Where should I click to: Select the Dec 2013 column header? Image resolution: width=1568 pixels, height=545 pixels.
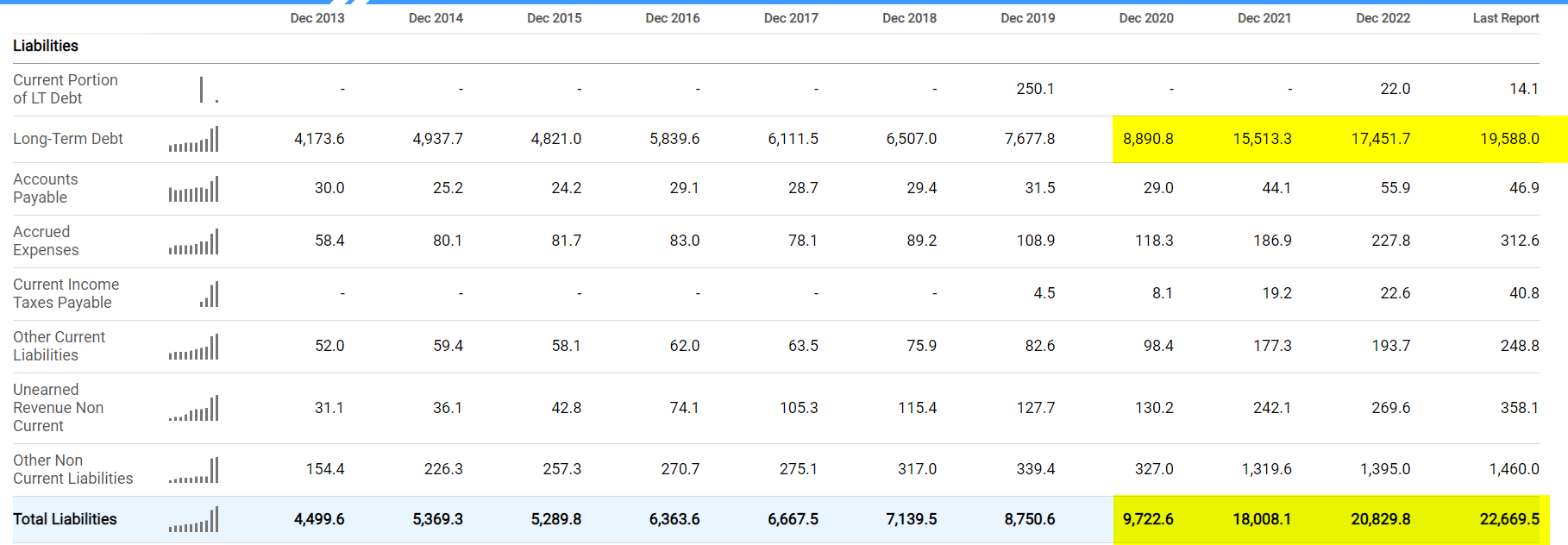point(317,18)
